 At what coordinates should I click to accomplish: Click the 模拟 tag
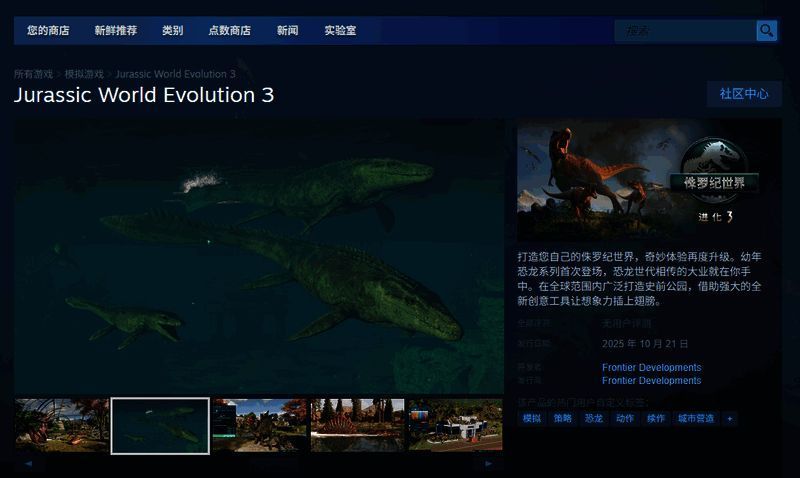(532, 418)
